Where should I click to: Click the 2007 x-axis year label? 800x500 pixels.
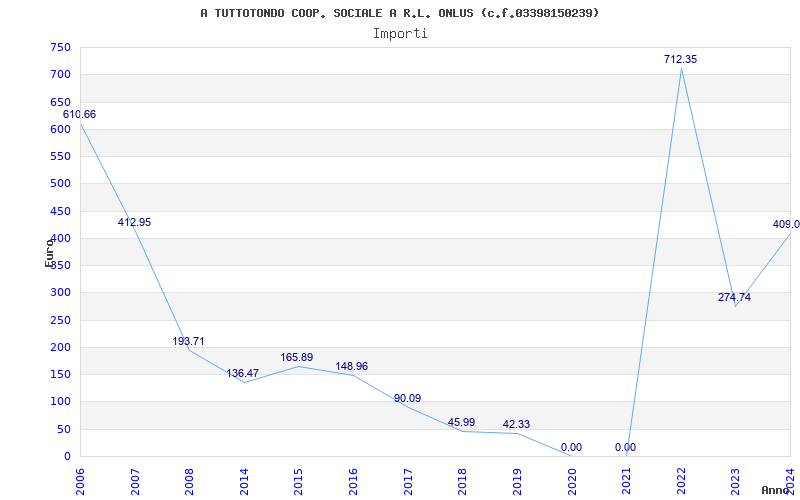pyautogui.click(x=135, y=483)
